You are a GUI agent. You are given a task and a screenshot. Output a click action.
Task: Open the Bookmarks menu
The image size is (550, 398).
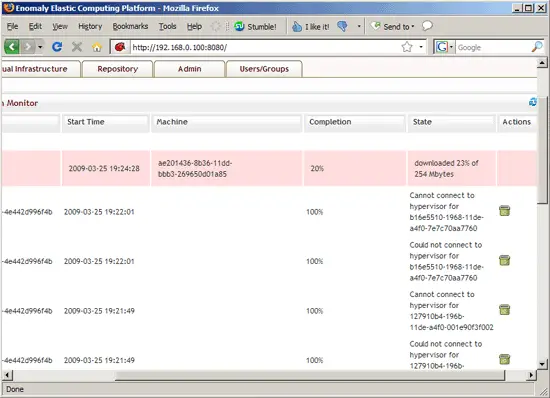tap(130, 26)
